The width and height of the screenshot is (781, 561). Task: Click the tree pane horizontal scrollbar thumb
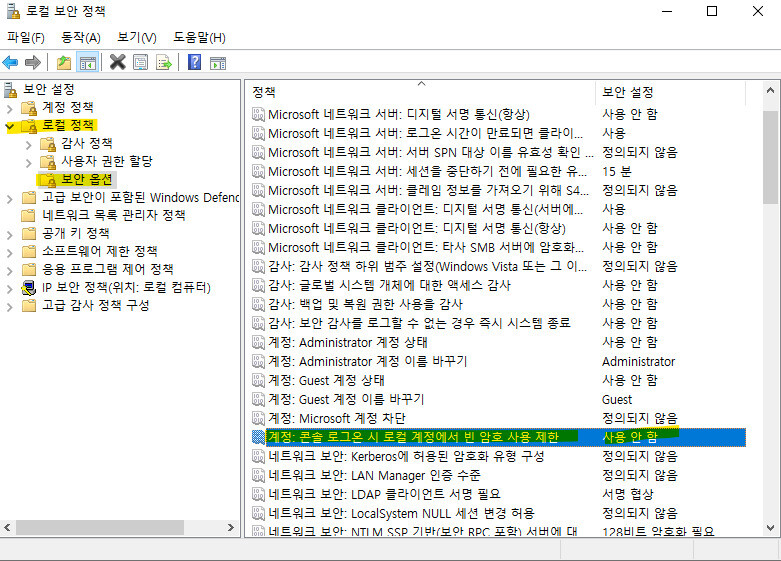100,527
